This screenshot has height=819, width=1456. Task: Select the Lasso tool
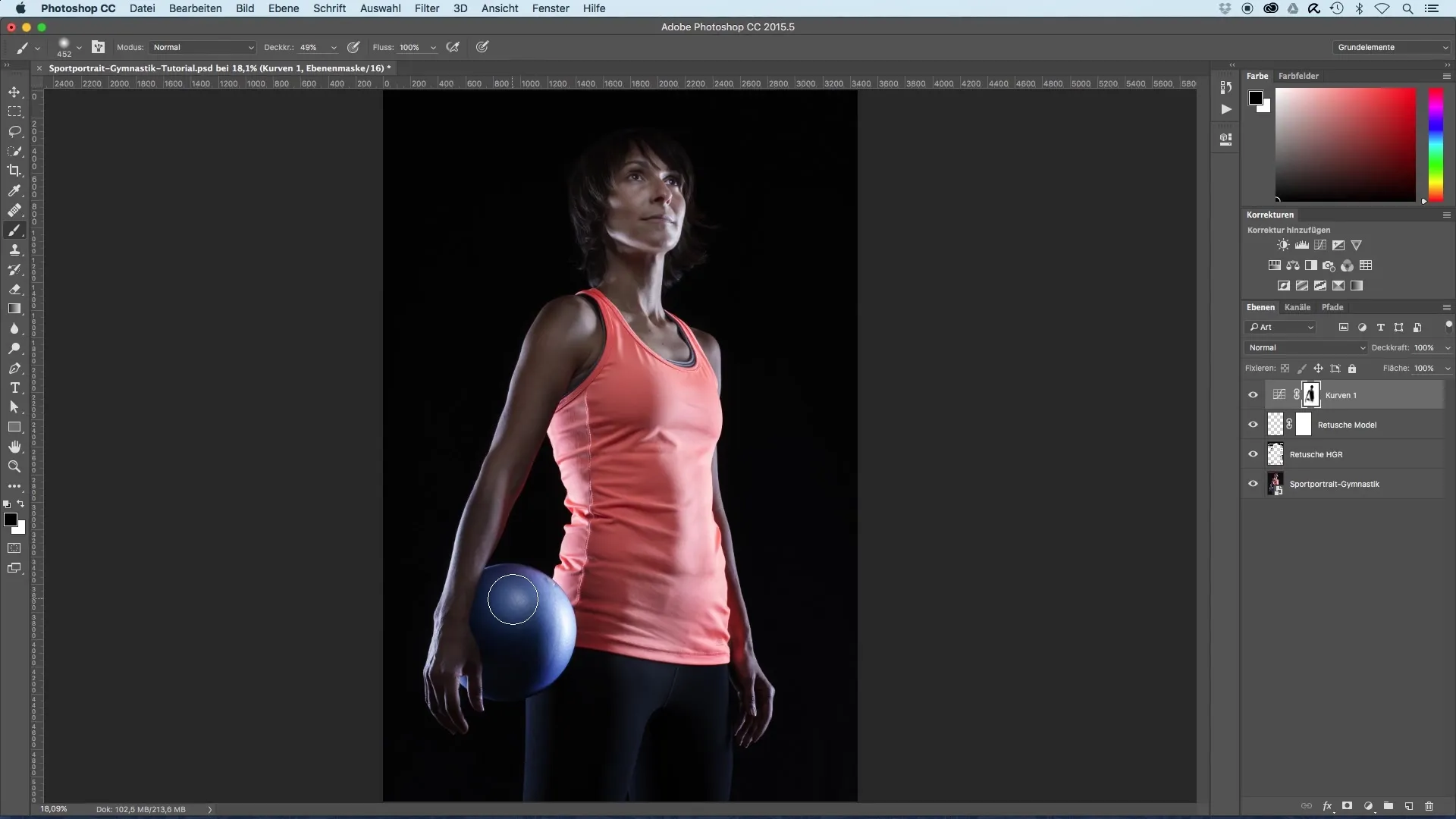[x=14, y=131]
